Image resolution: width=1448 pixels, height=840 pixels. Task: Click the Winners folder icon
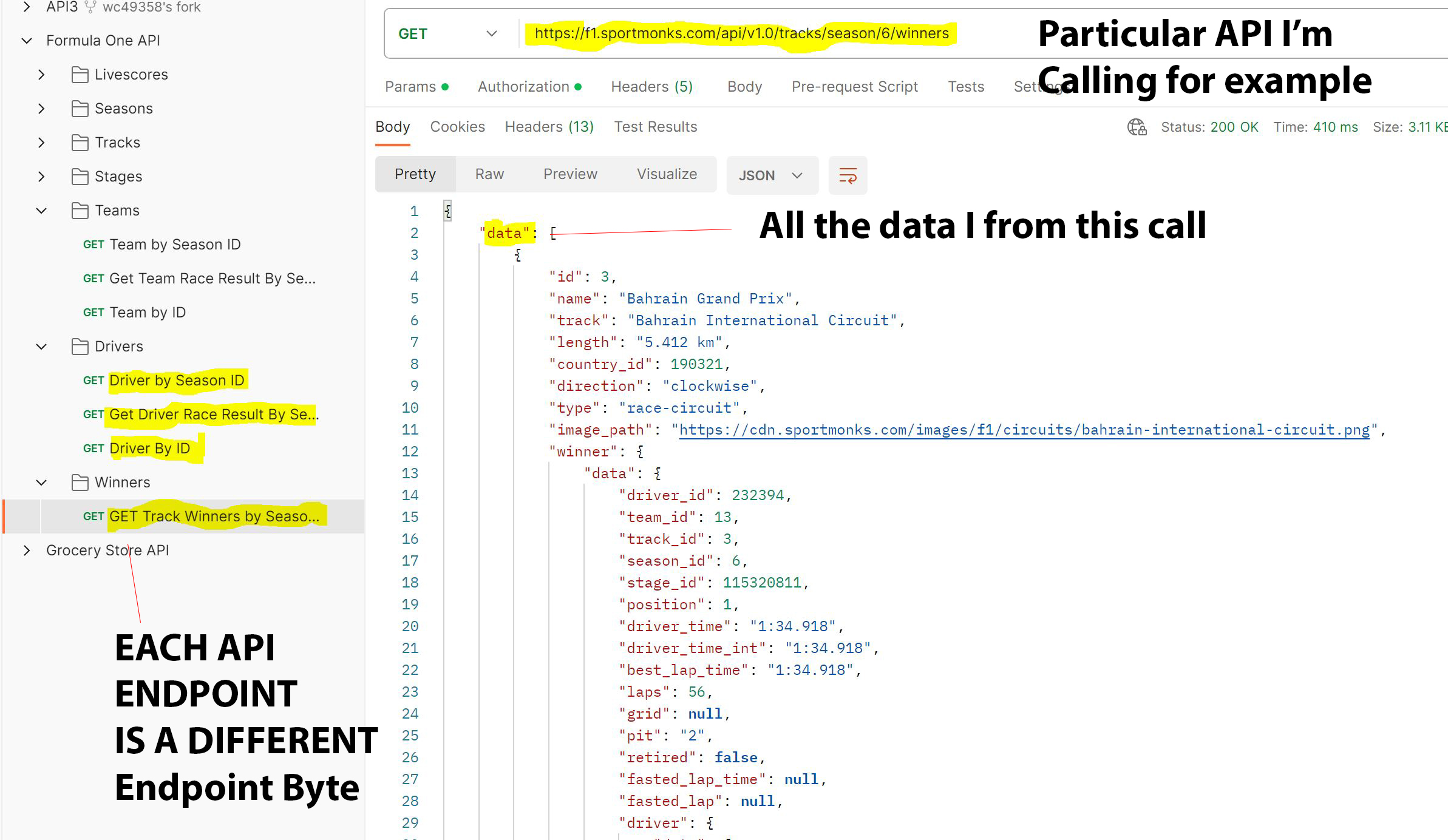pos(80,483)
